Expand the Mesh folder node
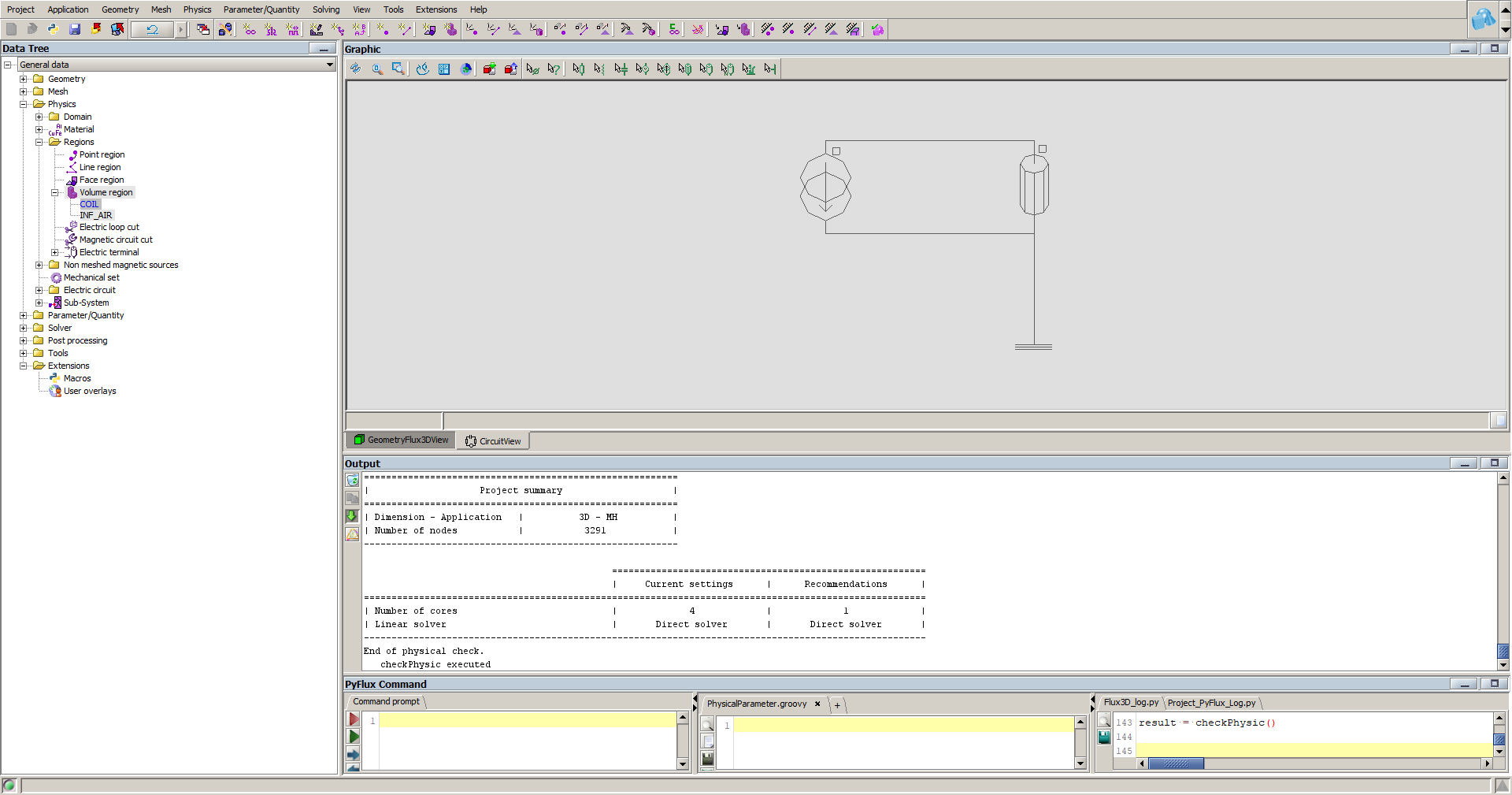This screenshot has width=1512, height=795. (x=24, y=91)
